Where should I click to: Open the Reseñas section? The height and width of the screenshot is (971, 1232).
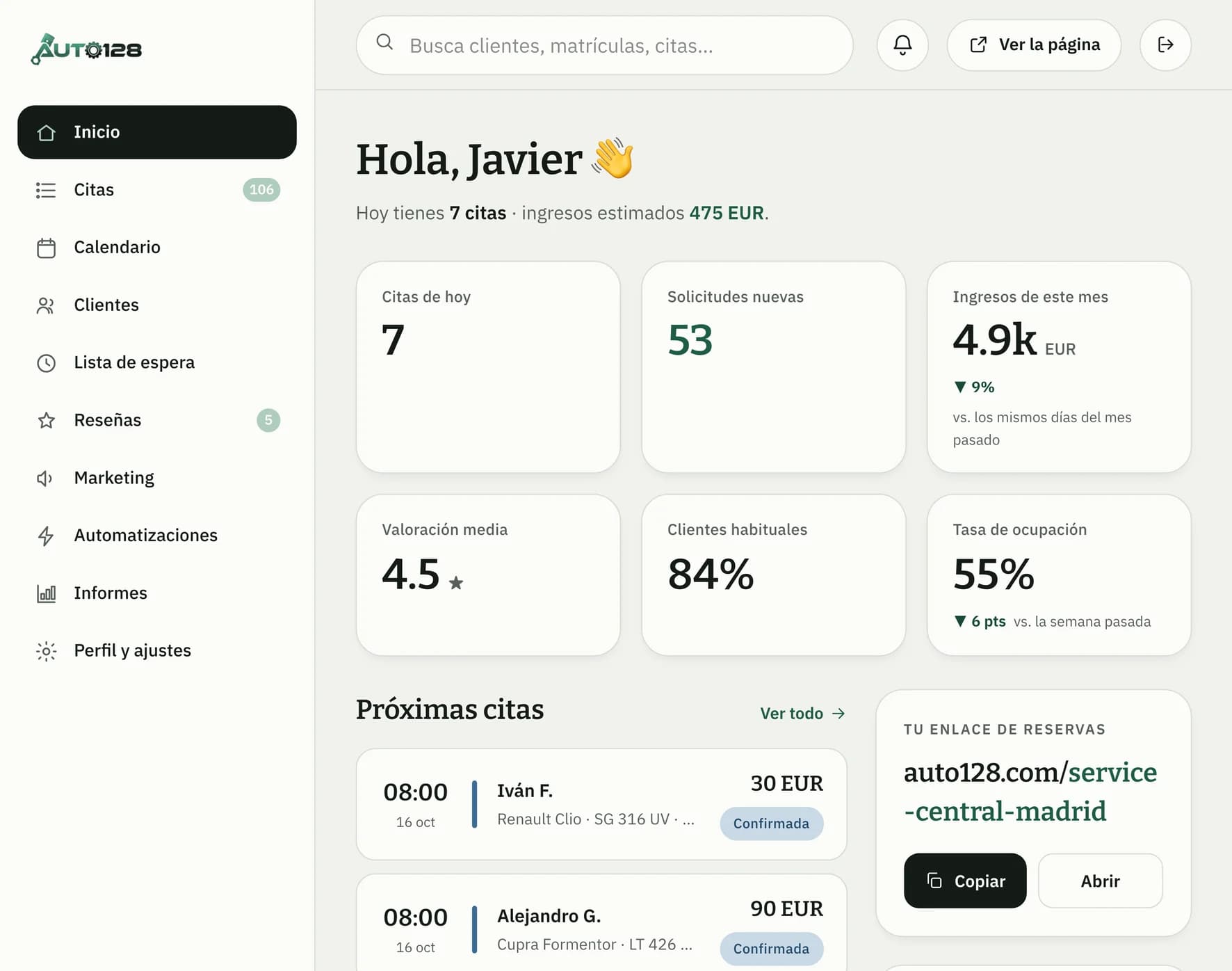click(157, 420)
